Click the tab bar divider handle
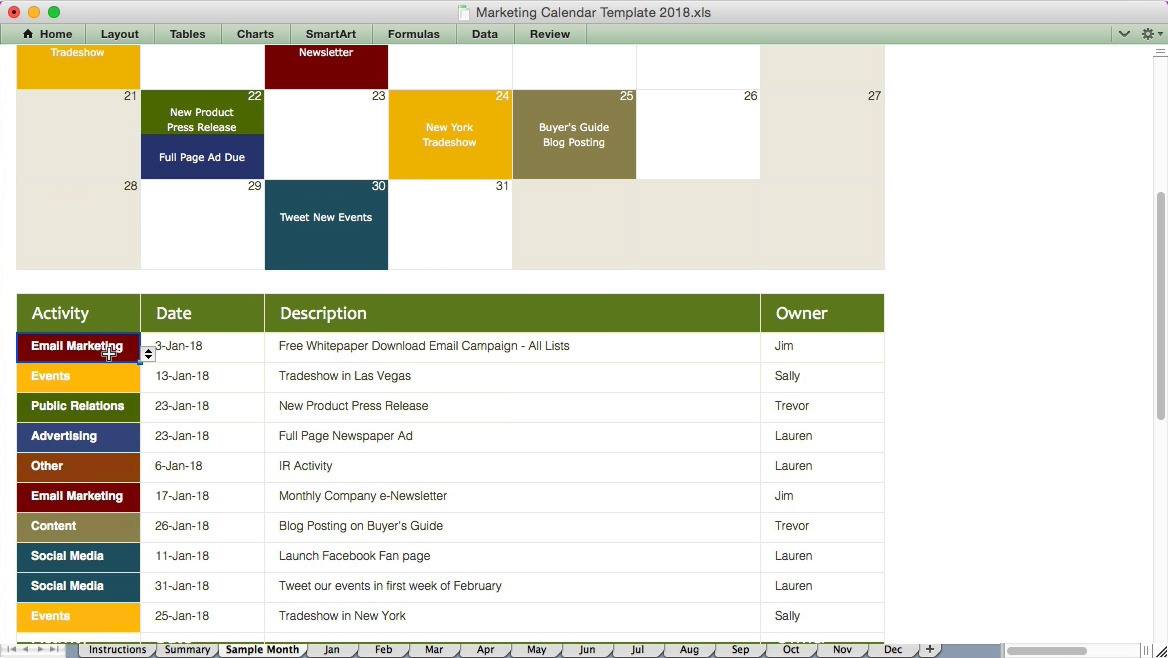Viewport: 1168px width, 658px height. pos(1146,651)
